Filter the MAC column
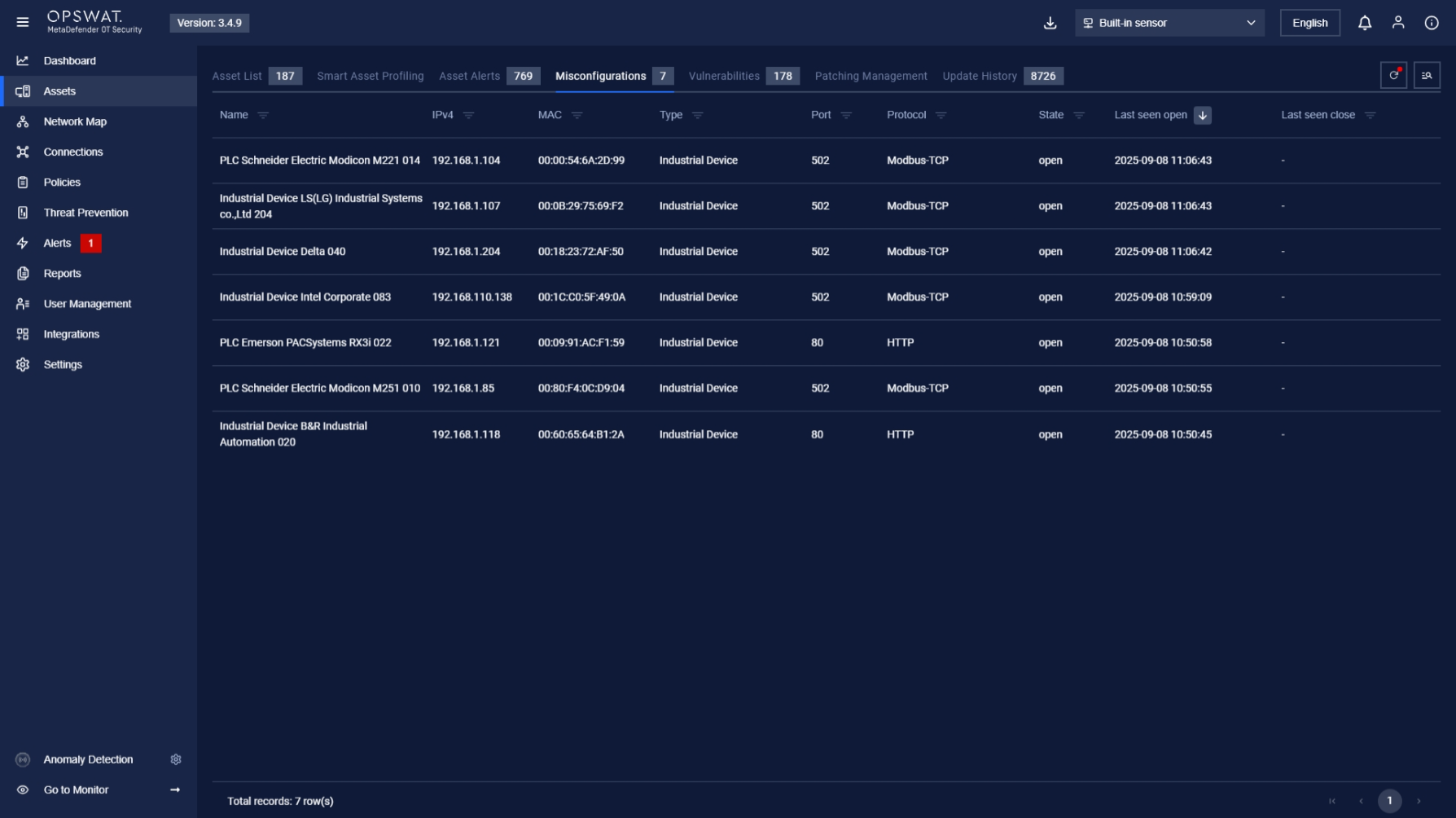Viewport: 1456px width, 818px height. coord(577,116)
